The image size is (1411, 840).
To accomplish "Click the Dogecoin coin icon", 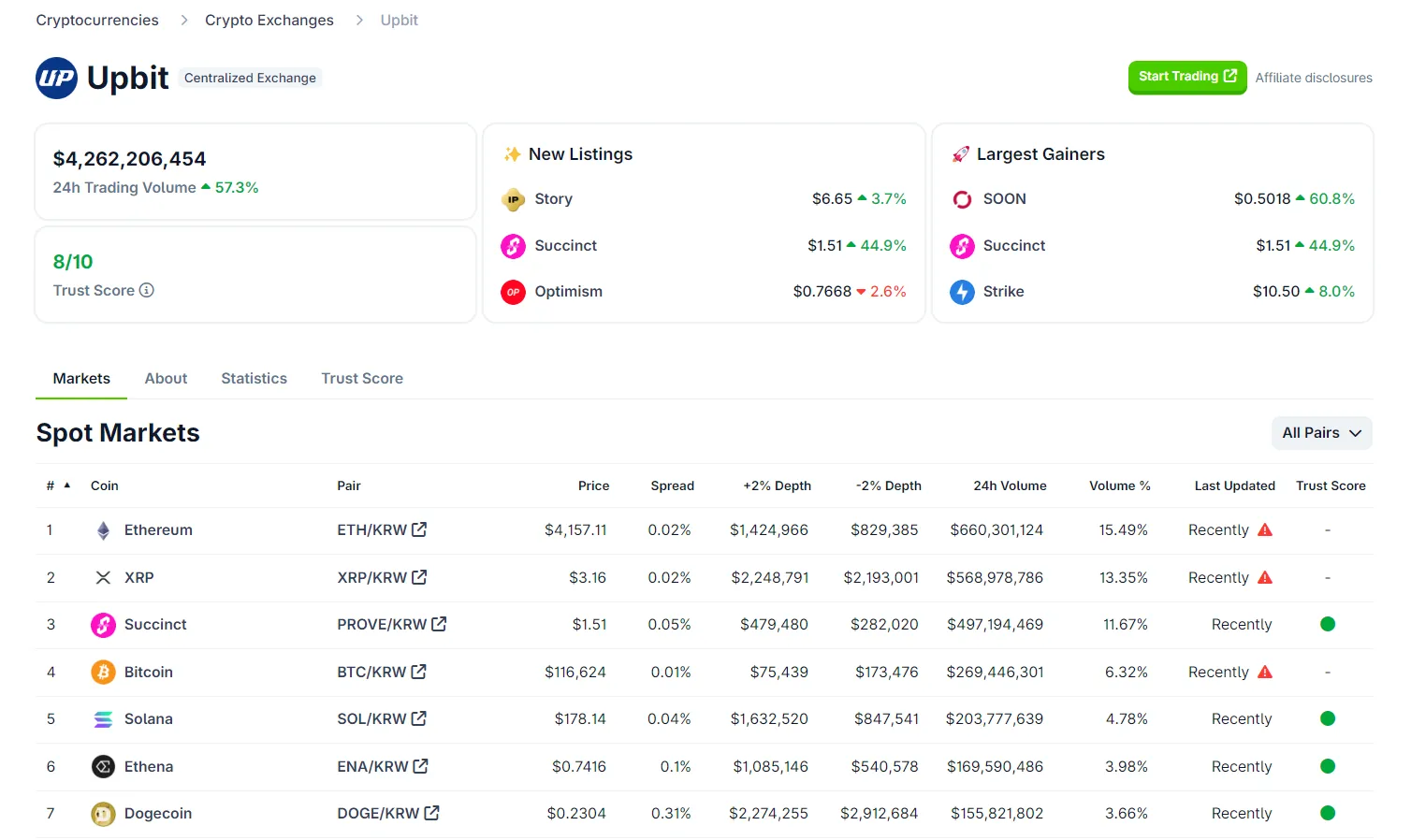I will tap(103, 814).
